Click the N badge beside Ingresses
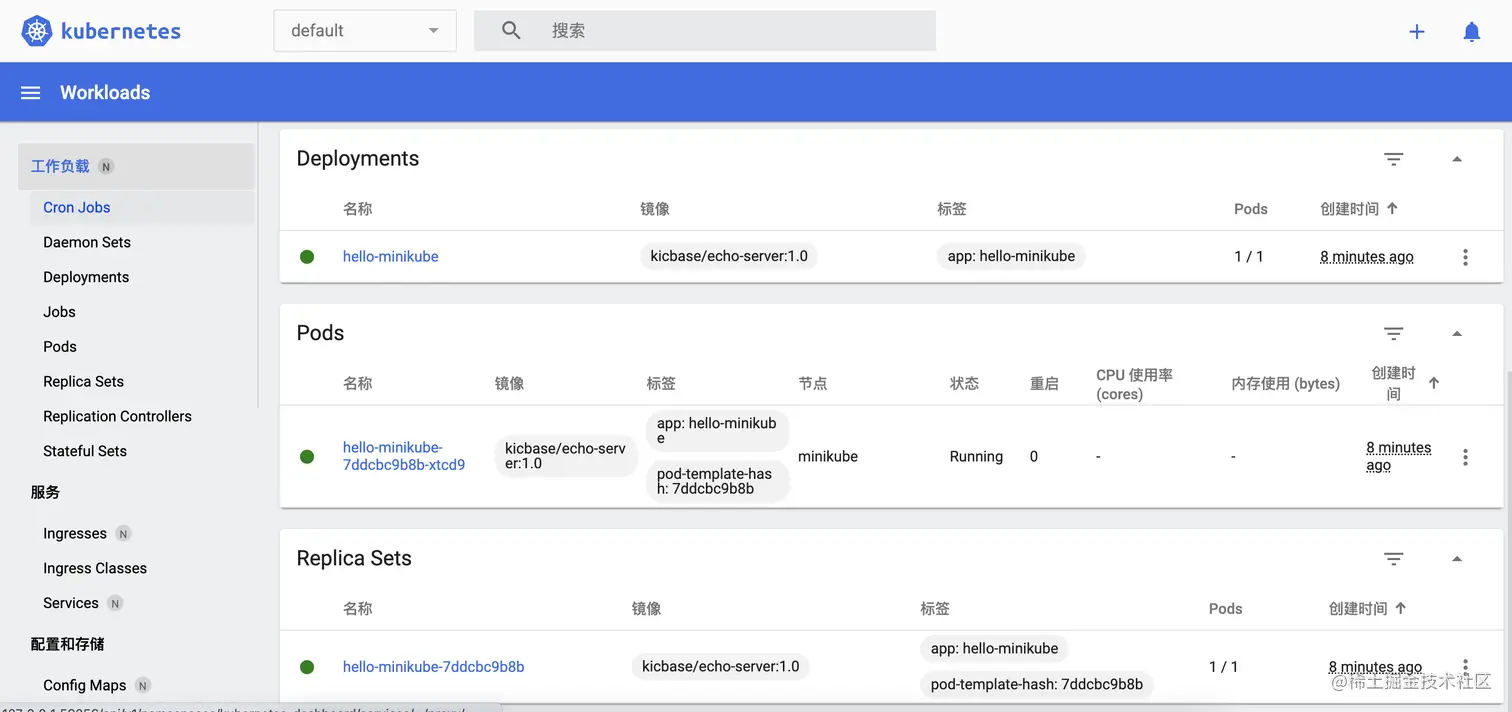Screen dimensions: 1512x712 click(124, 534)
